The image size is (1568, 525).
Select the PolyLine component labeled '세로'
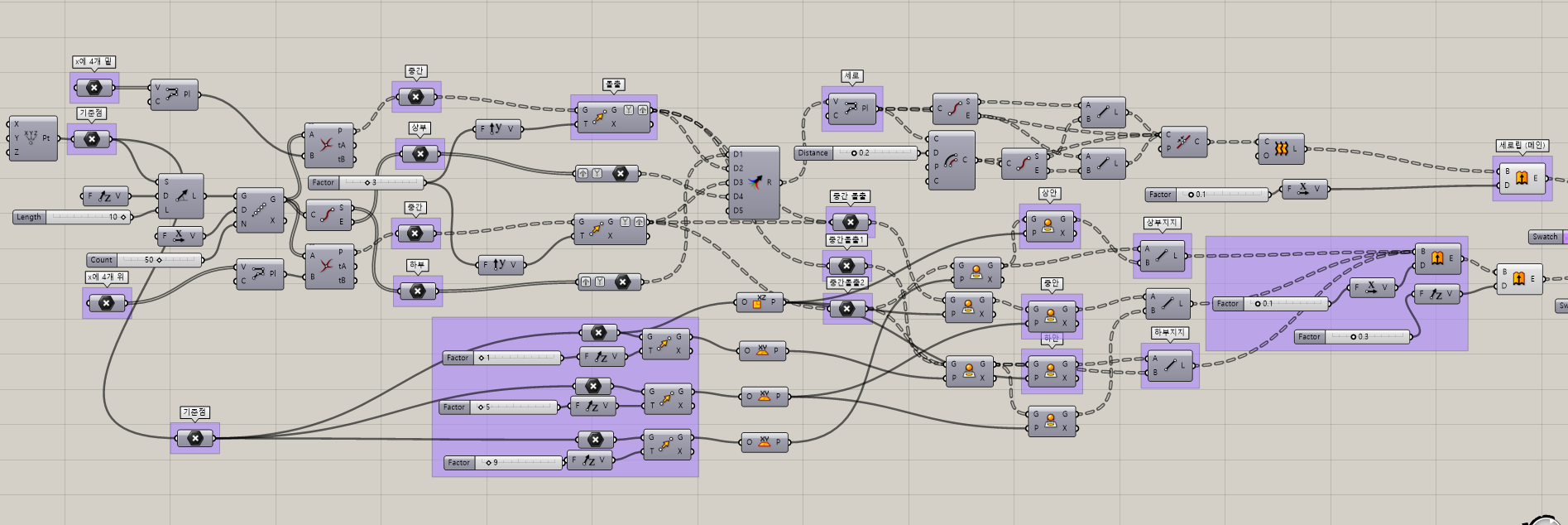pos(852,108)
